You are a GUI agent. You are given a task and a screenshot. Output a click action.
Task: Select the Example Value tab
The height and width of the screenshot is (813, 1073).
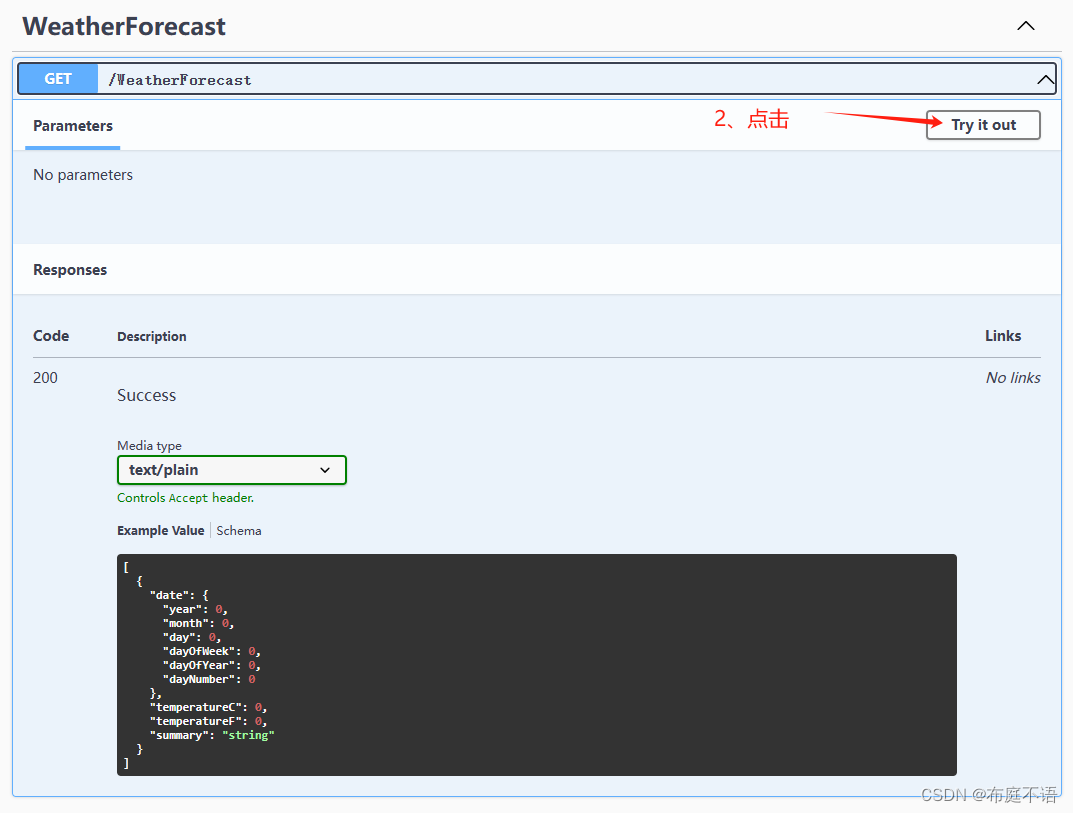coord(160,530)
